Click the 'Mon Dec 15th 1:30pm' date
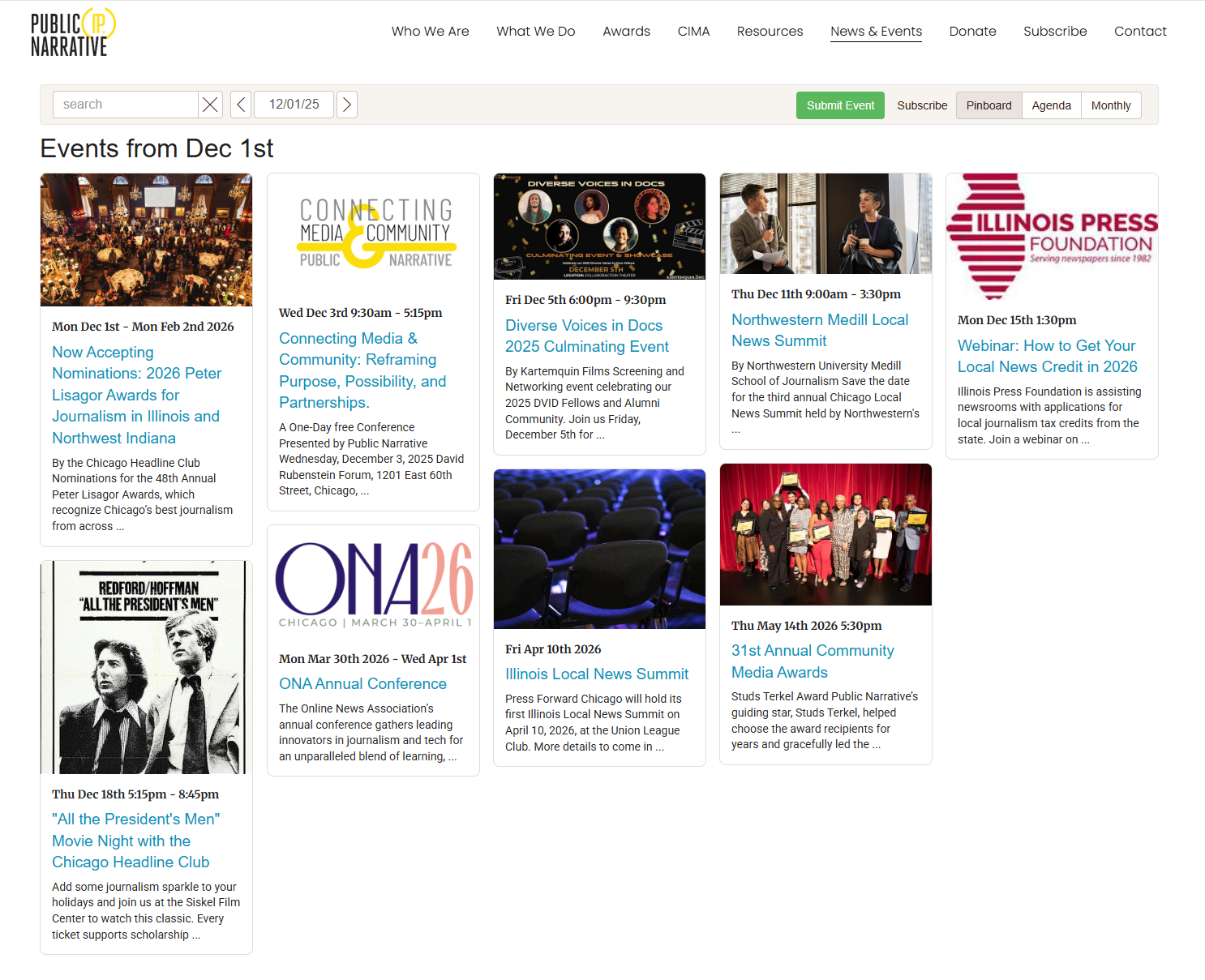The image size is (1205, 980). click(x=1017, y=320)
